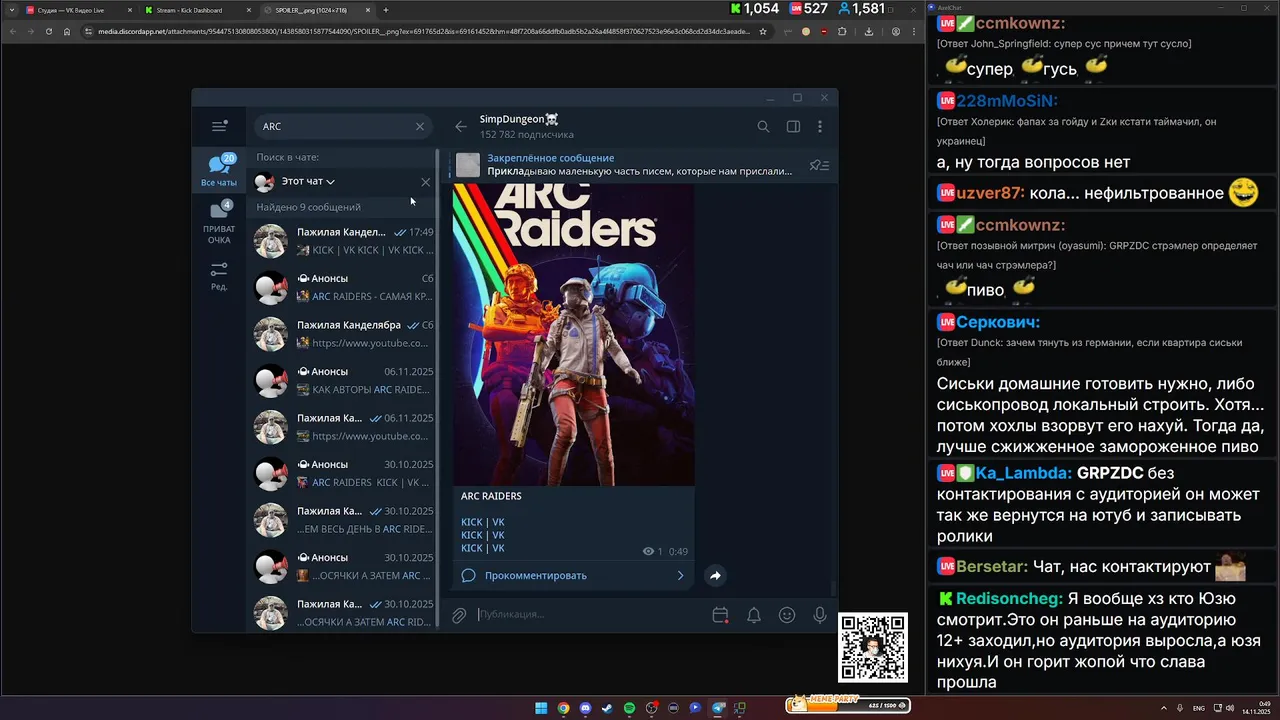
Task: Open the emoji picker
Action: click(x=787, y=615)
